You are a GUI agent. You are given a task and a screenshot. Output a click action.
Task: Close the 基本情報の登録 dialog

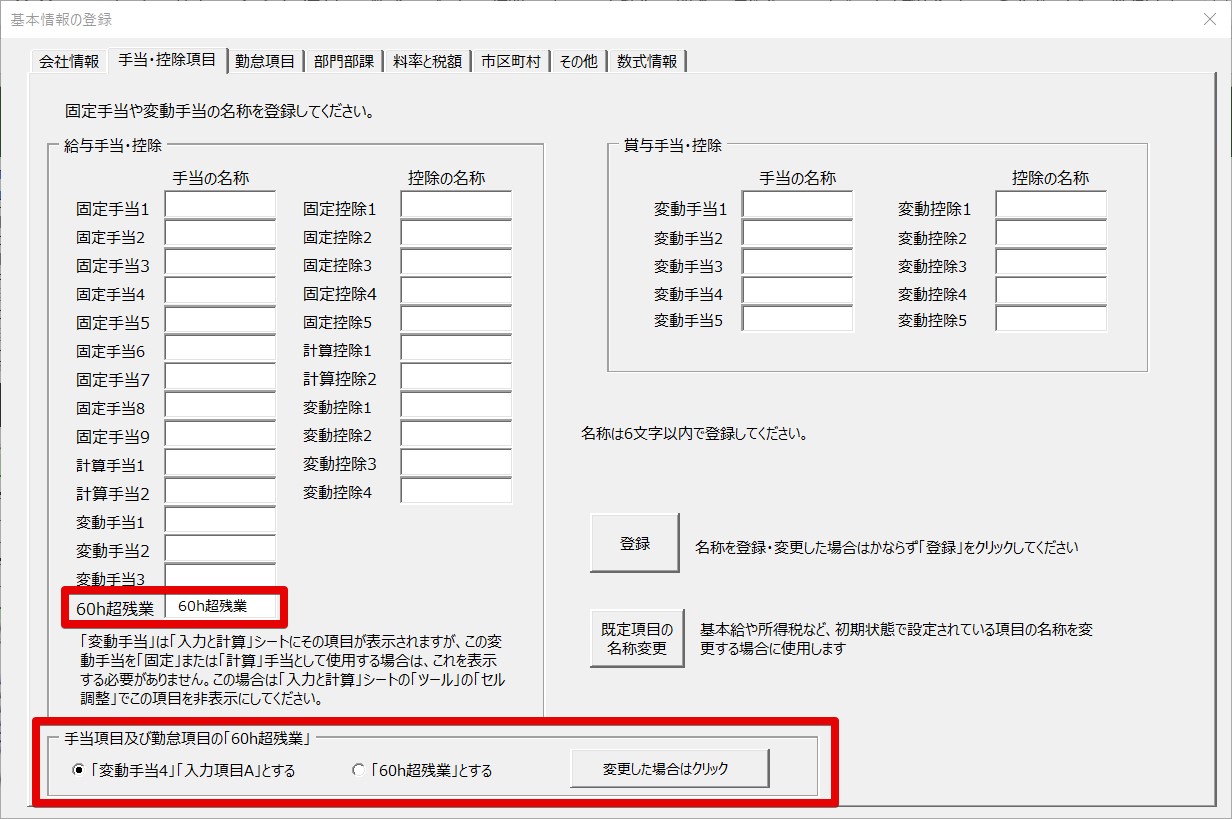[1208, 19]
